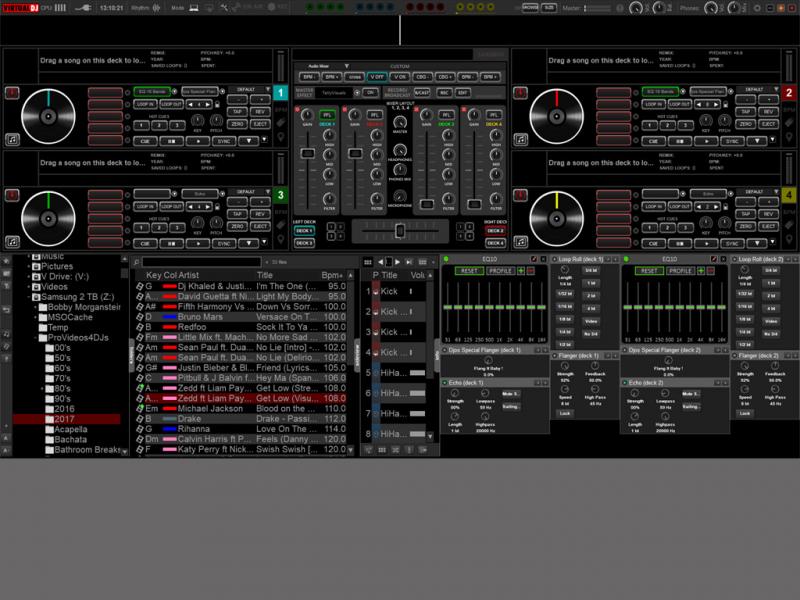Click the laptop mode icon in top bar

coord(194,8)
